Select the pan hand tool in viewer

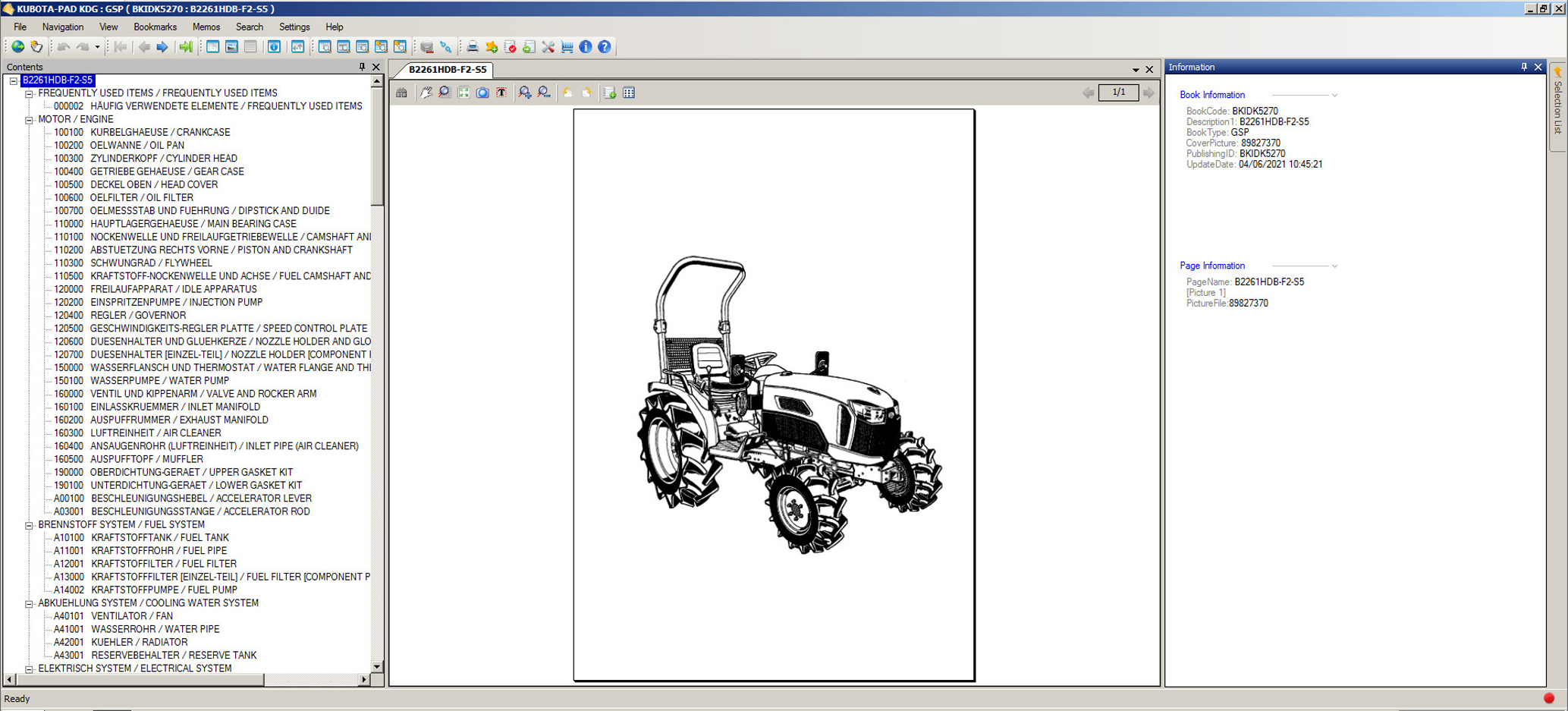(x=426, y=93)
